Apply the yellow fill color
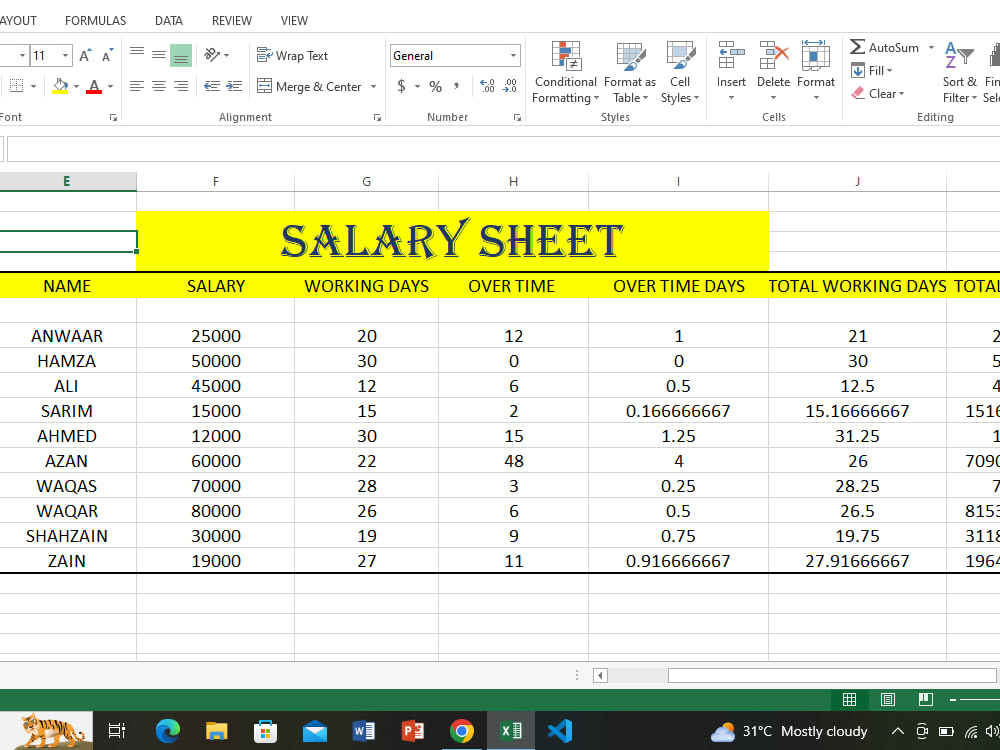1000x750 pixels. (x=60, y=86)
